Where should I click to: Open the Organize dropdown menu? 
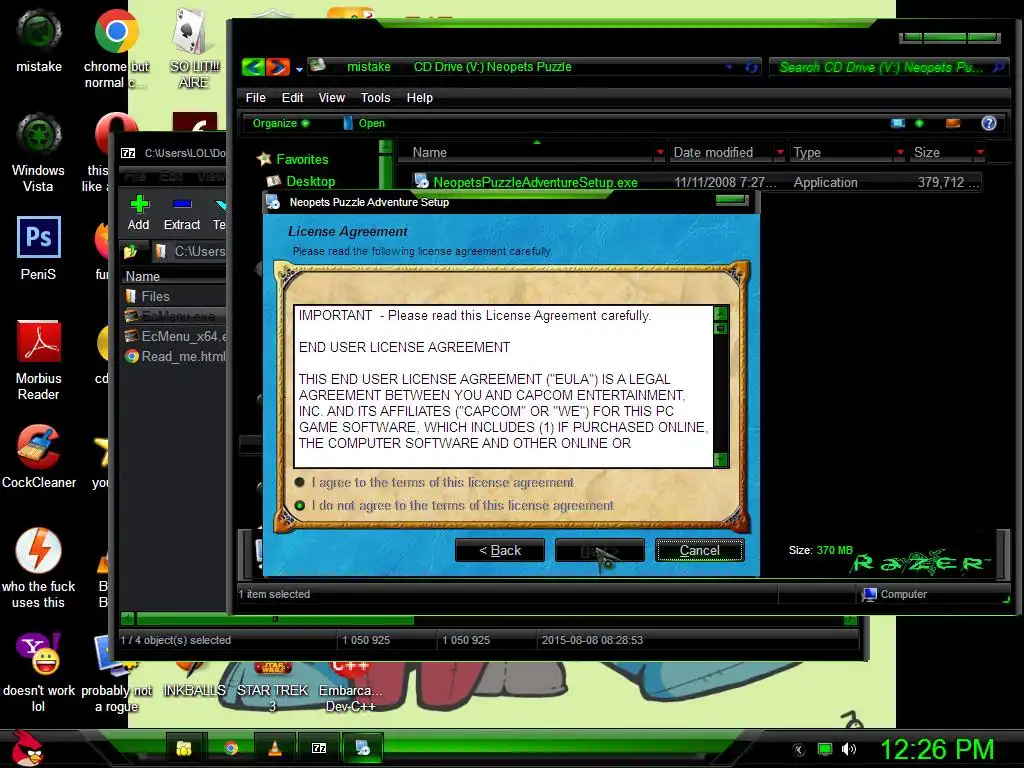280,123
